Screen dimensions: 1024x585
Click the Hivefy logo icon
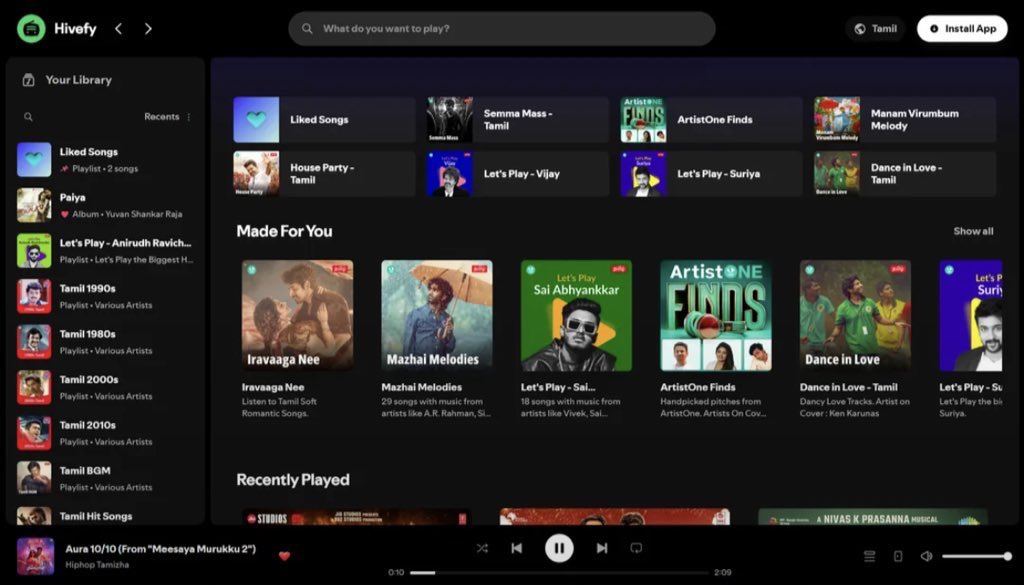[31, 29]
